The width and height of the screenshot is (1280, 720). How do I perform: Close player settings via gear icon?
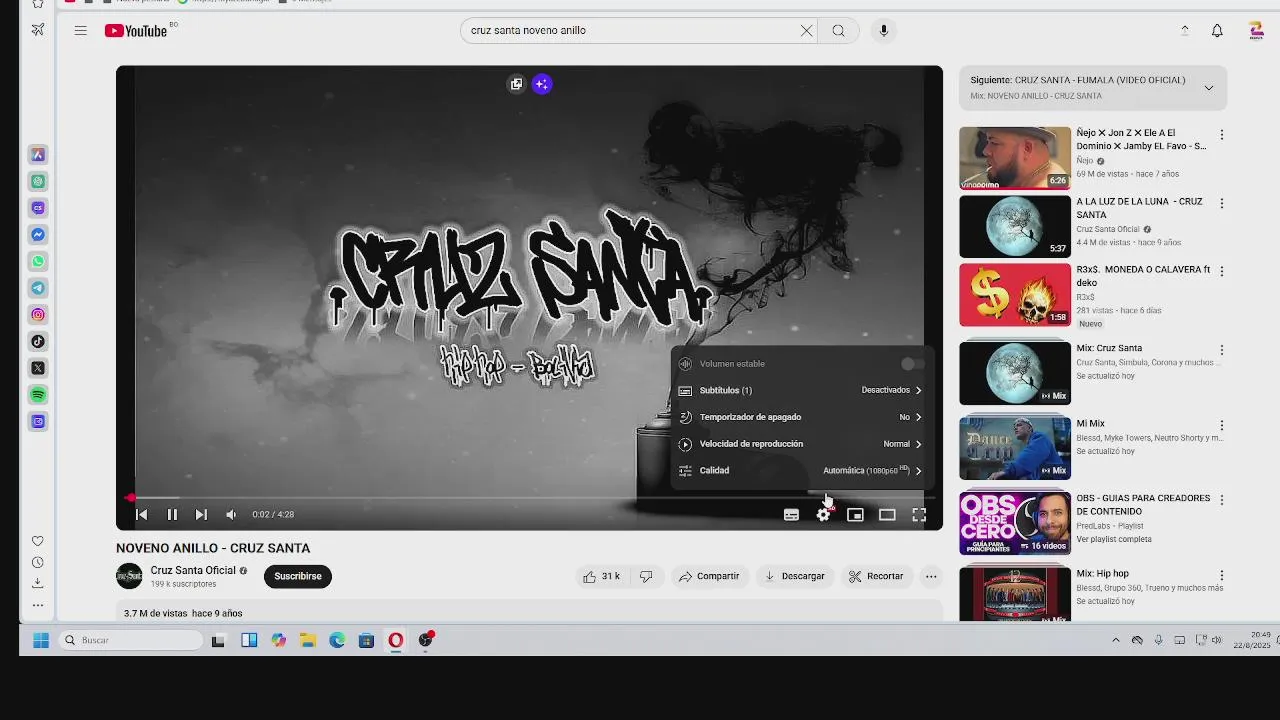tap(823, 515)
